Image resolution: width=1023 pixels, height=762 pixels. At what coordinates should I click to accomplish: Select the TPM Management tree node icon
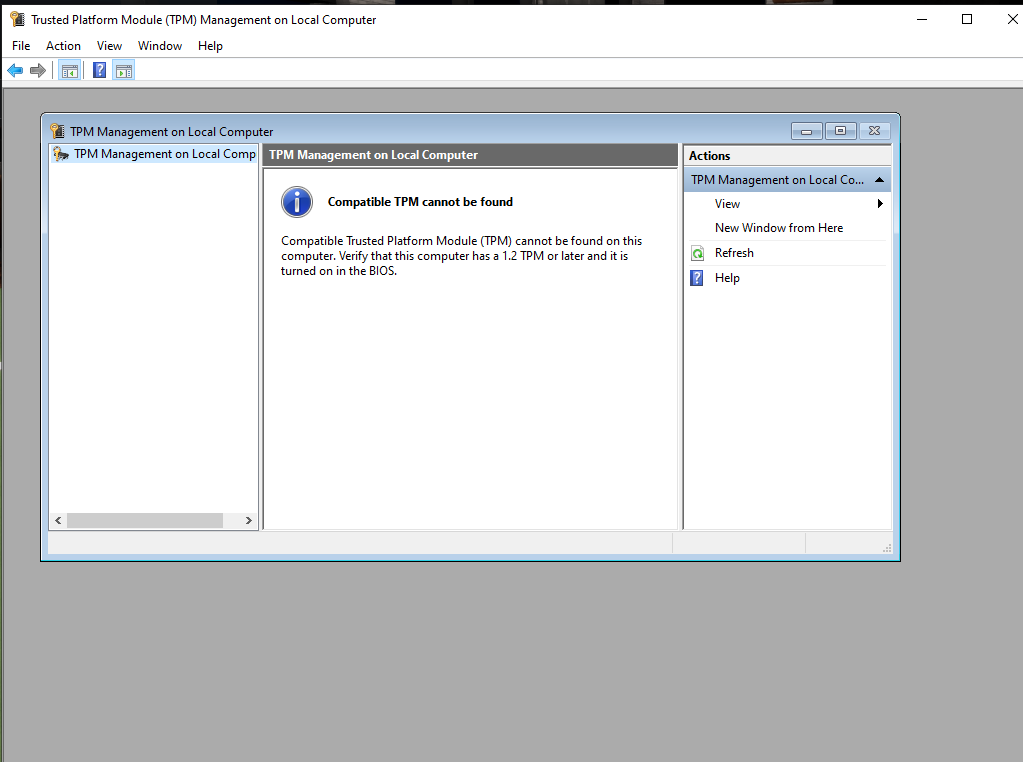click(x=61, y=154)
